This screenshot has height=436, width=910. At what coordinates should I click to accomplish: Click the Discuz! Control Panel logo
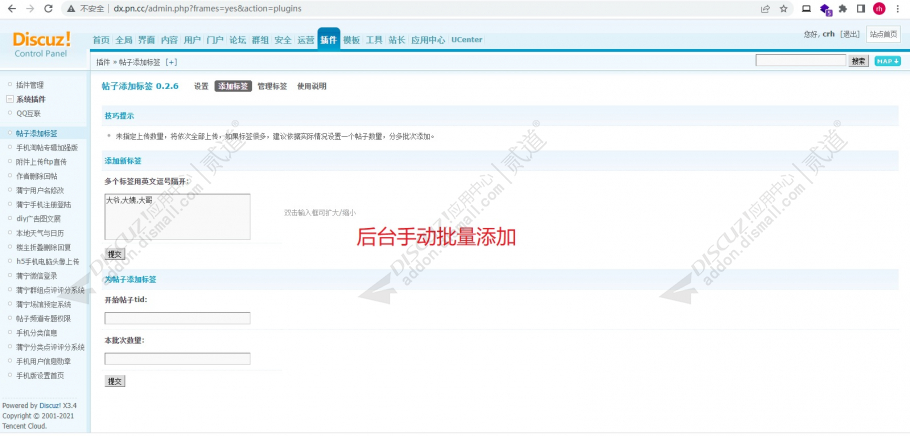41,44
